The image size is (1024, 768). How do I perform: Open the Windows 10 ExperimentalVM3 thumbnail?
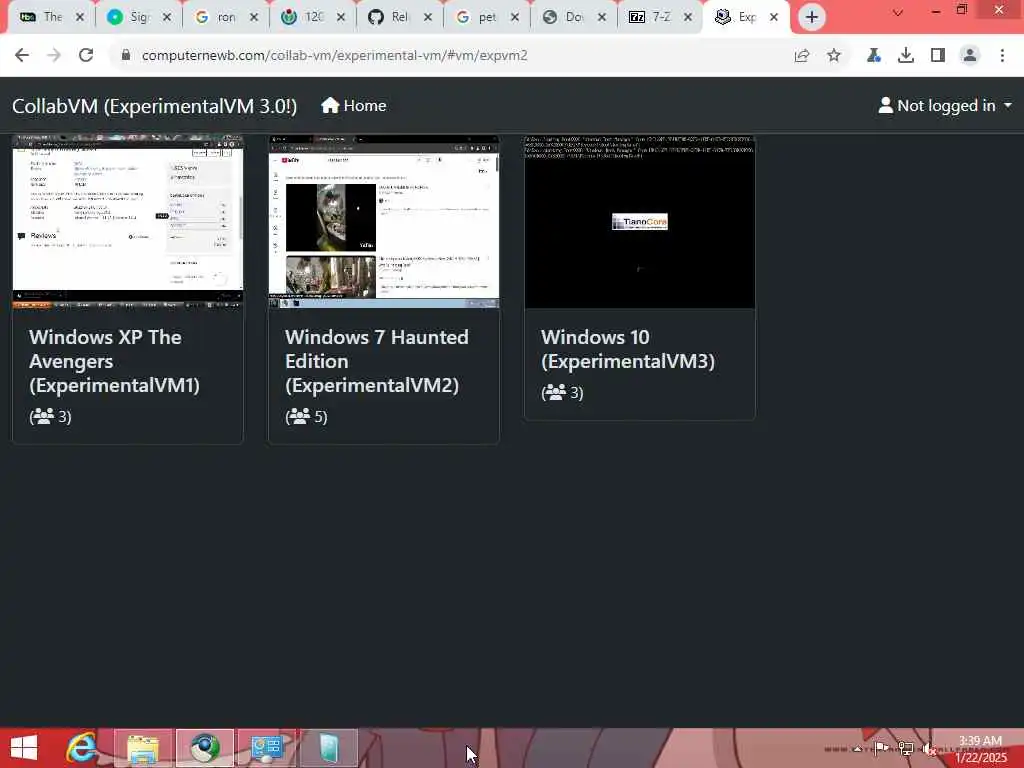(x=640, y=221)
